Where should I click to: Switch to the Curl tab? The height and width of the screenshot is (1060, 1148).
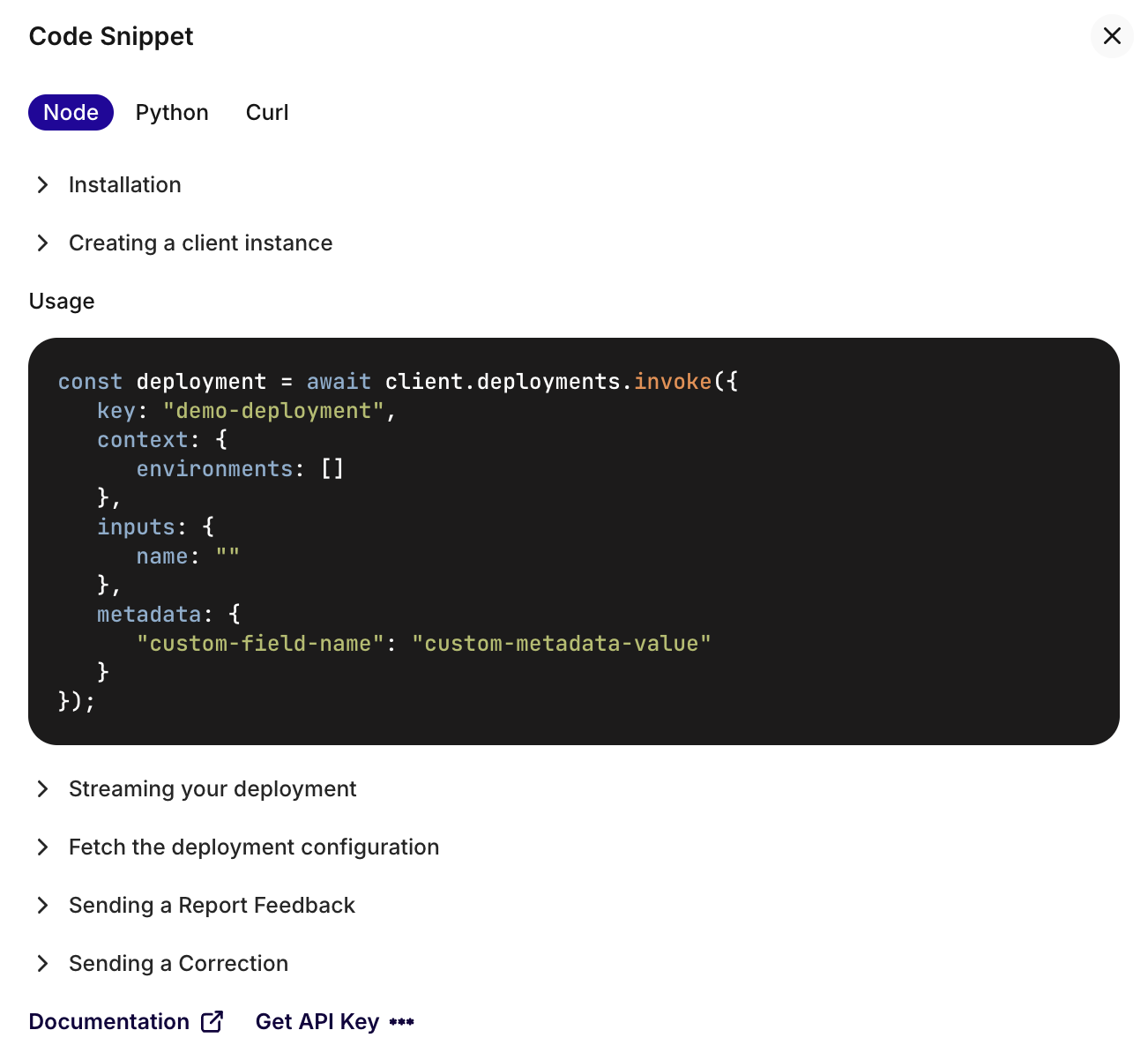point(267,113)
